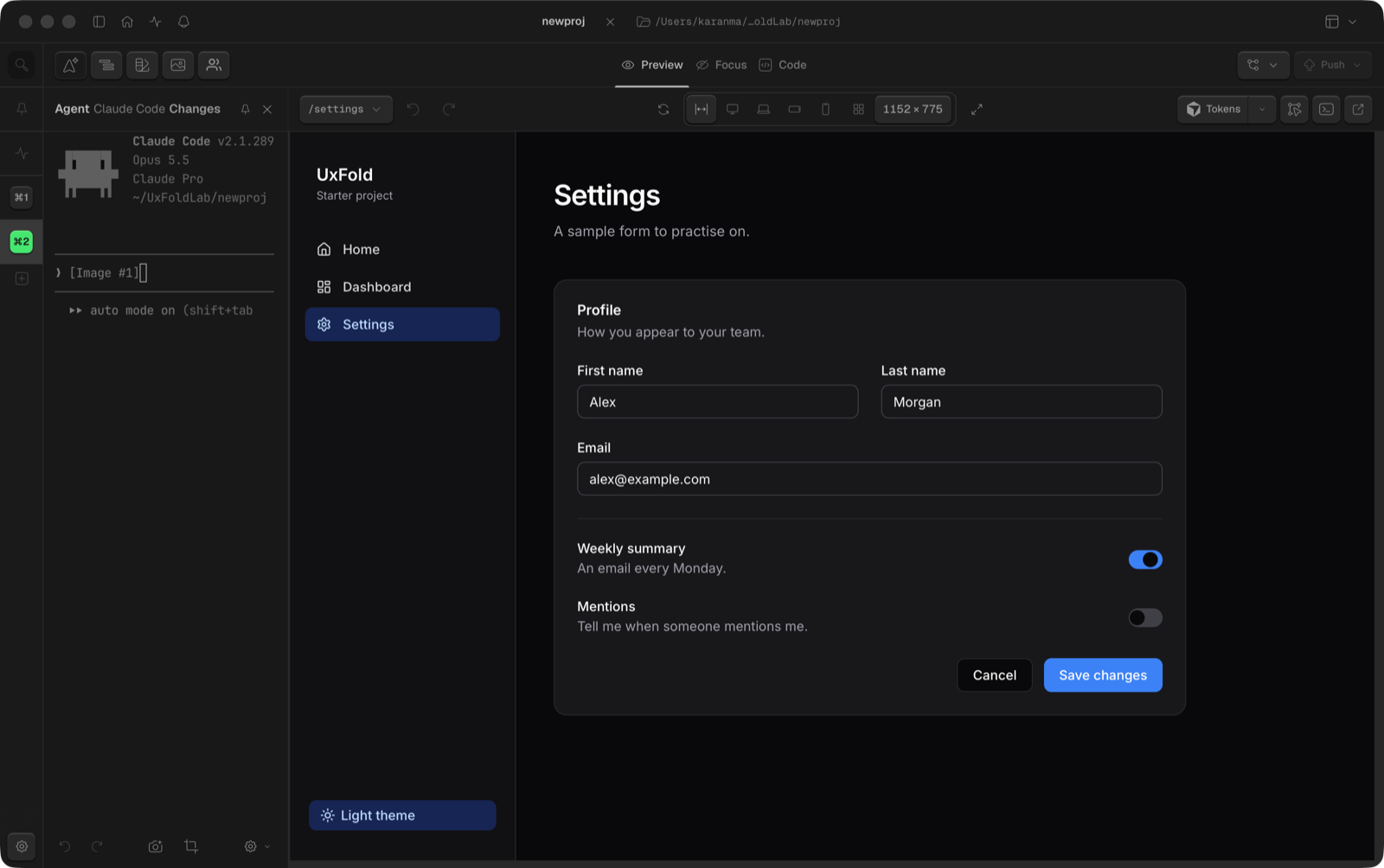Go to Dashboard in the sidebar
The height and width of the screenshot is (868, 1384).
tap(402, 287)
